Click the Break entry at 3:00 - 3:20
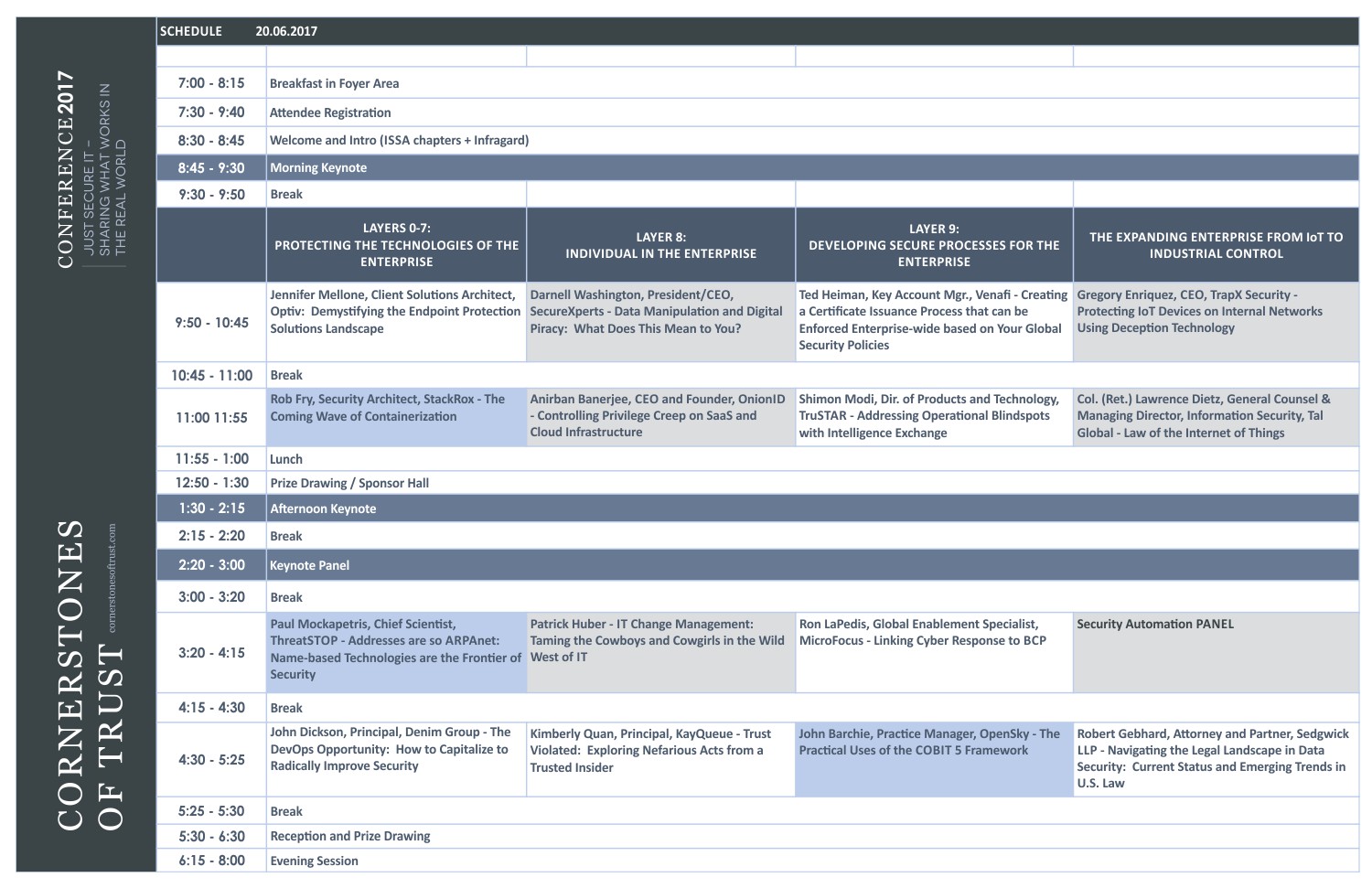This screenshot has height=888, width=1372. point(286,597)
